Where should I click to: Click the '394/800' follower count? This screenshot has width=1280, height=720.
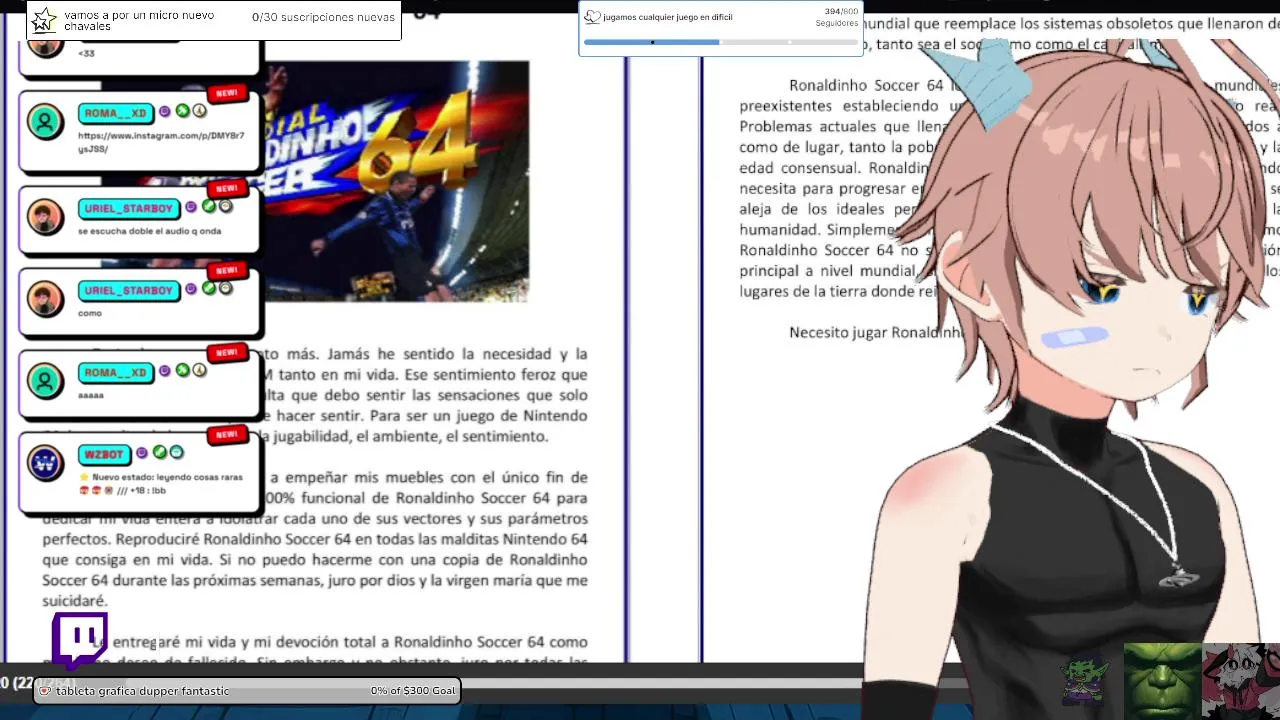click(841, 12)
